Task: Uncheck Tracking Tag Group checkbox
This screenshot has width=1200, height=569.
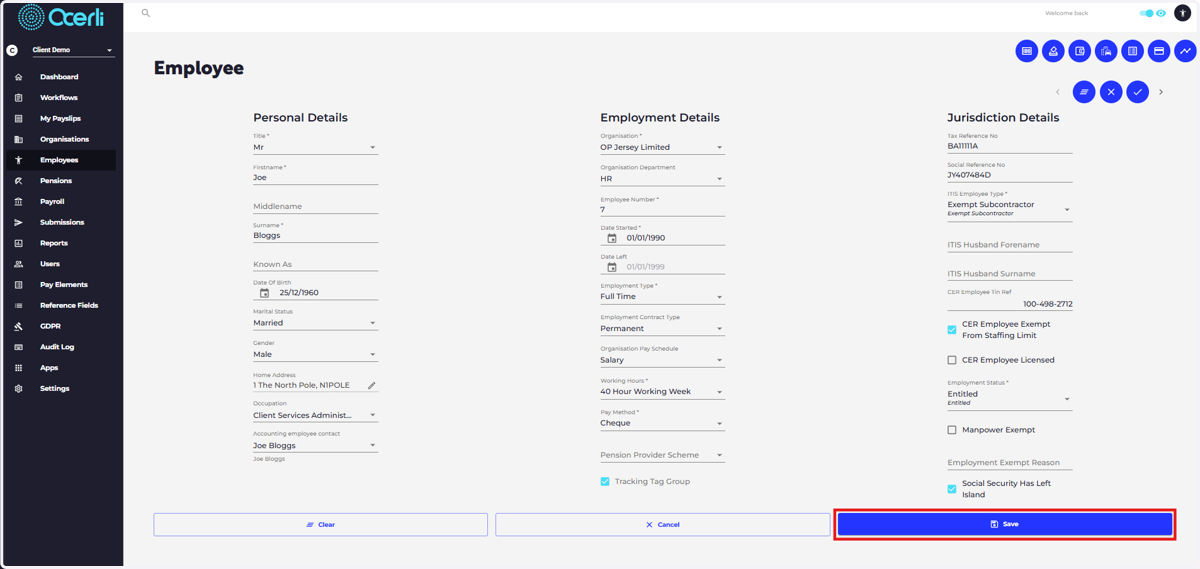Action: click(x=605, y=481)
